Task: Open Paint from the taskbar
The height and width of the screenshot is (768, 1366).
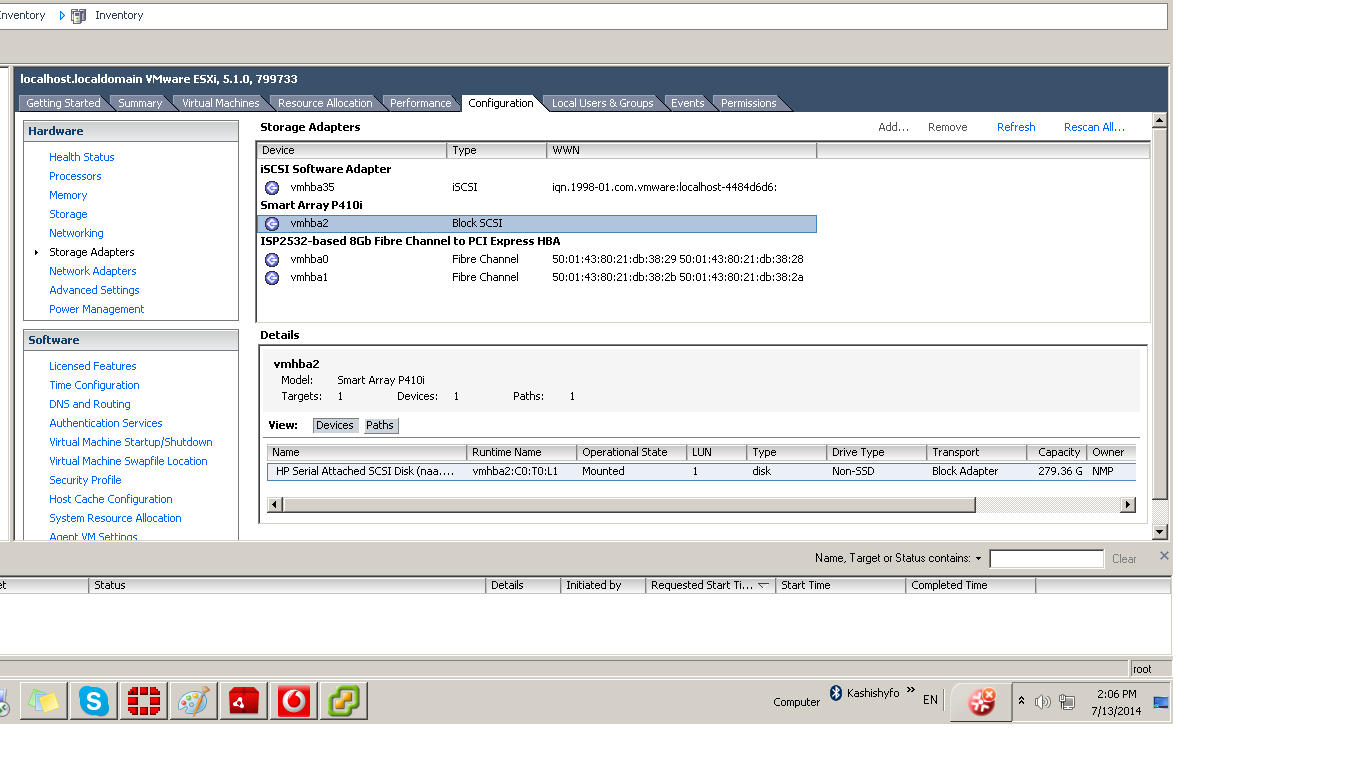Action: click(193, 701)
